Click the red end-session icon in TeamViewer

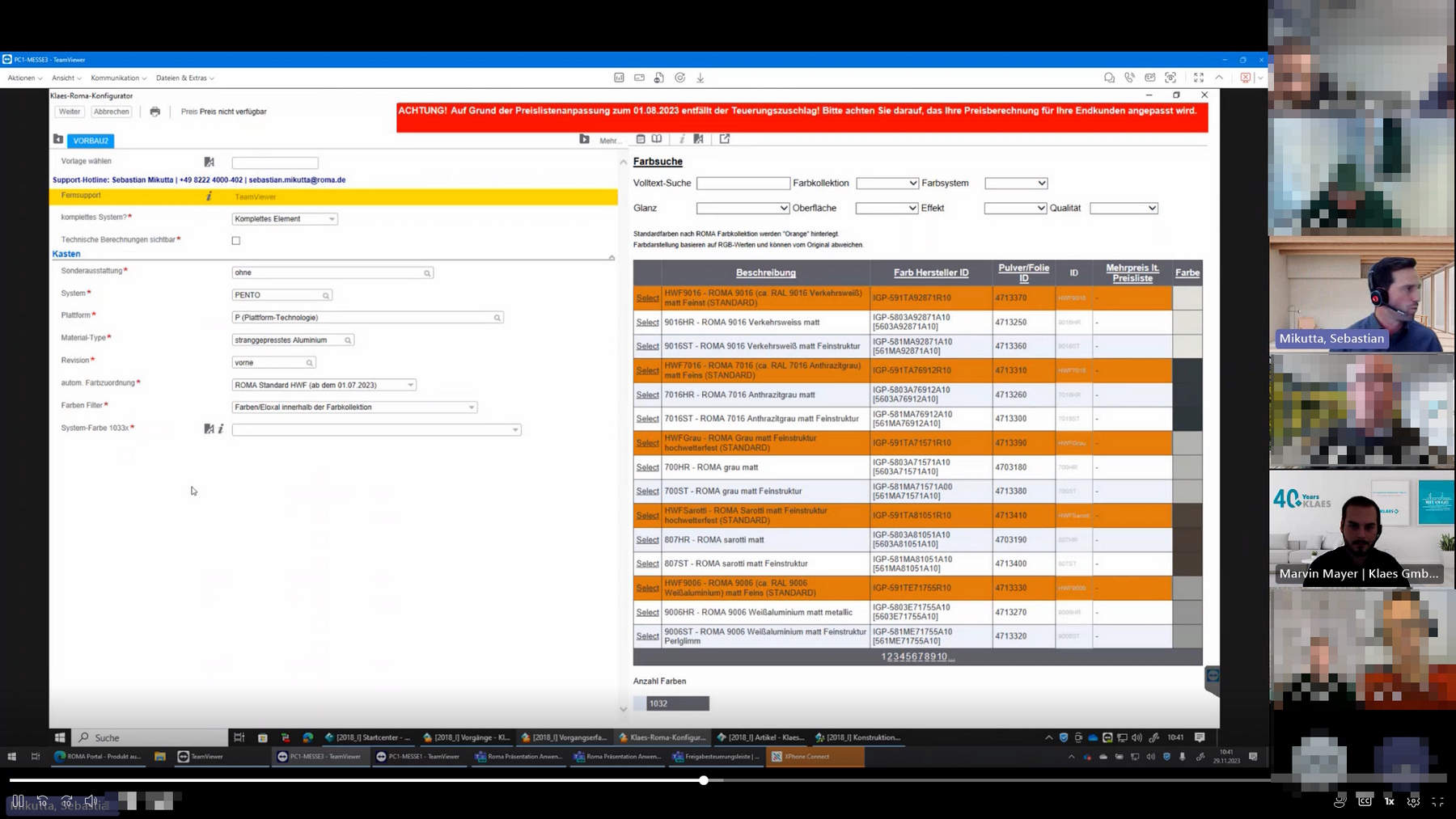1246,78
